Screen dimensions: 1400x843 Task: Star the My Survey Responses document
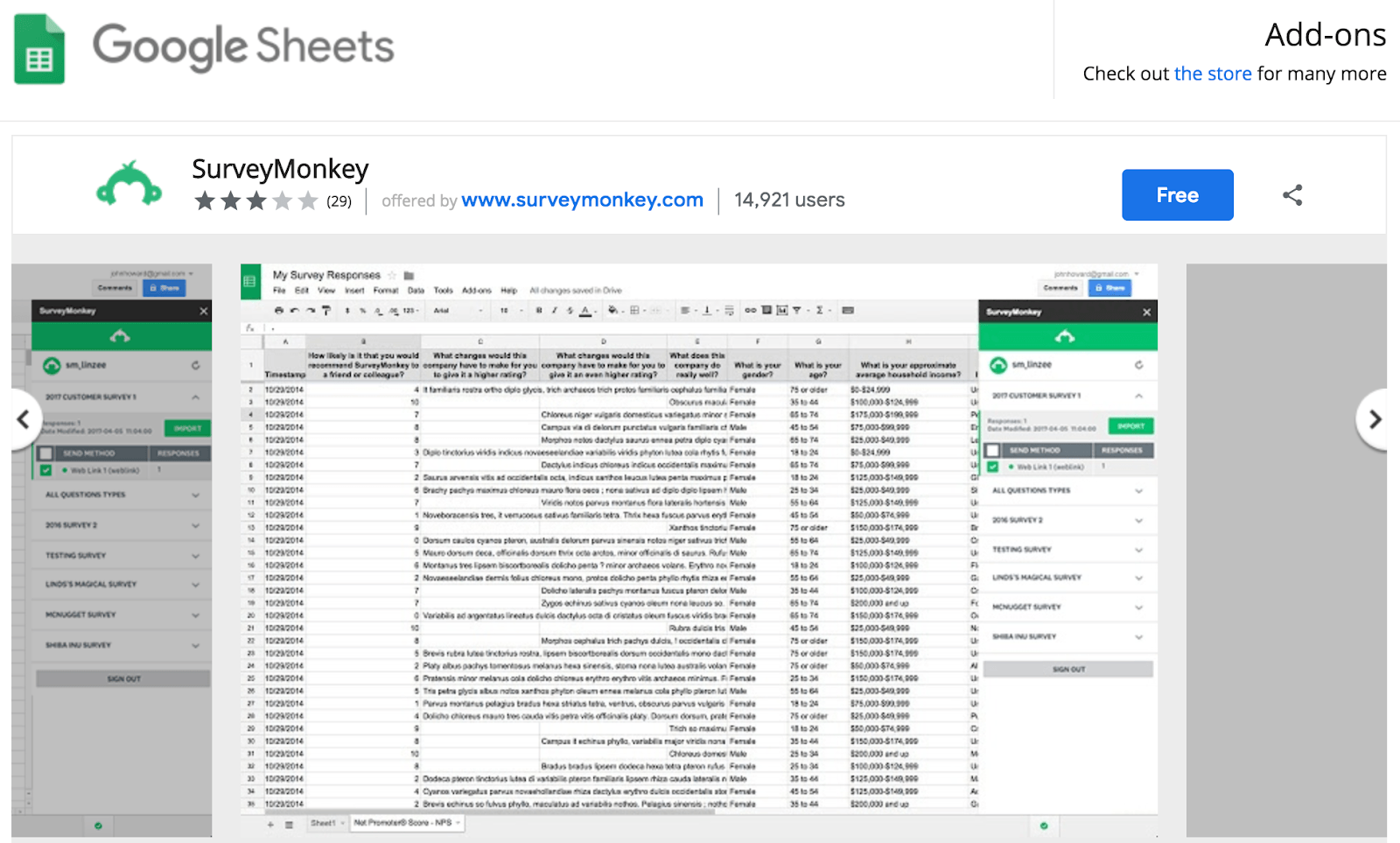(393, 275)
